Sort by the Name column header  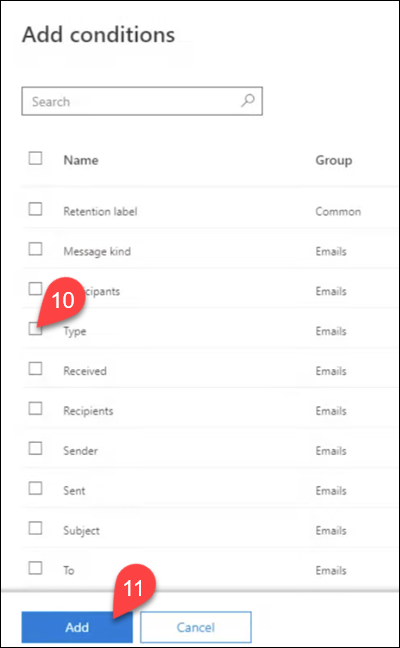coord(81,160)
